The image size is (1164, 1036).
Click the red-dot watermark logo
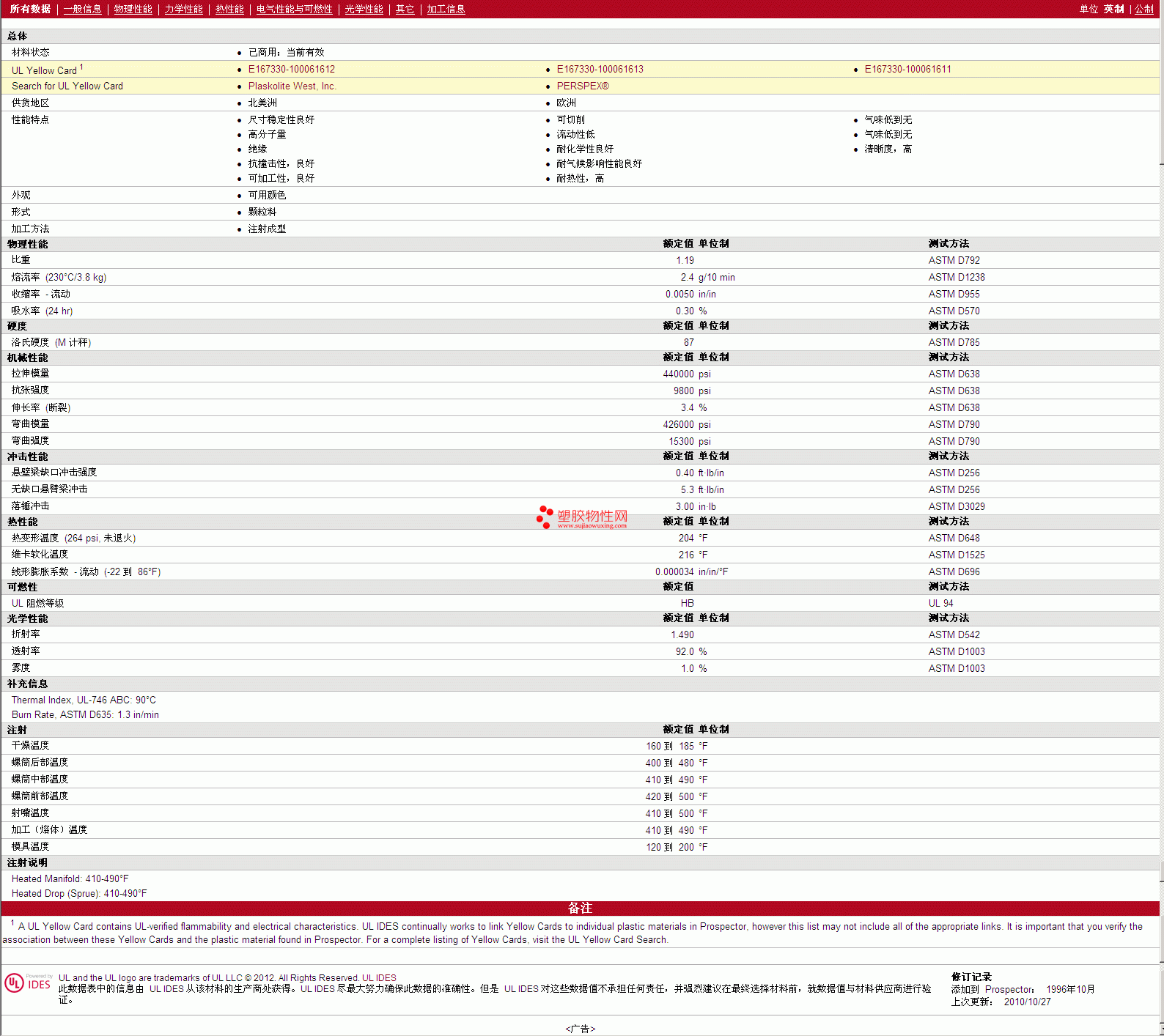pos(545,517)
